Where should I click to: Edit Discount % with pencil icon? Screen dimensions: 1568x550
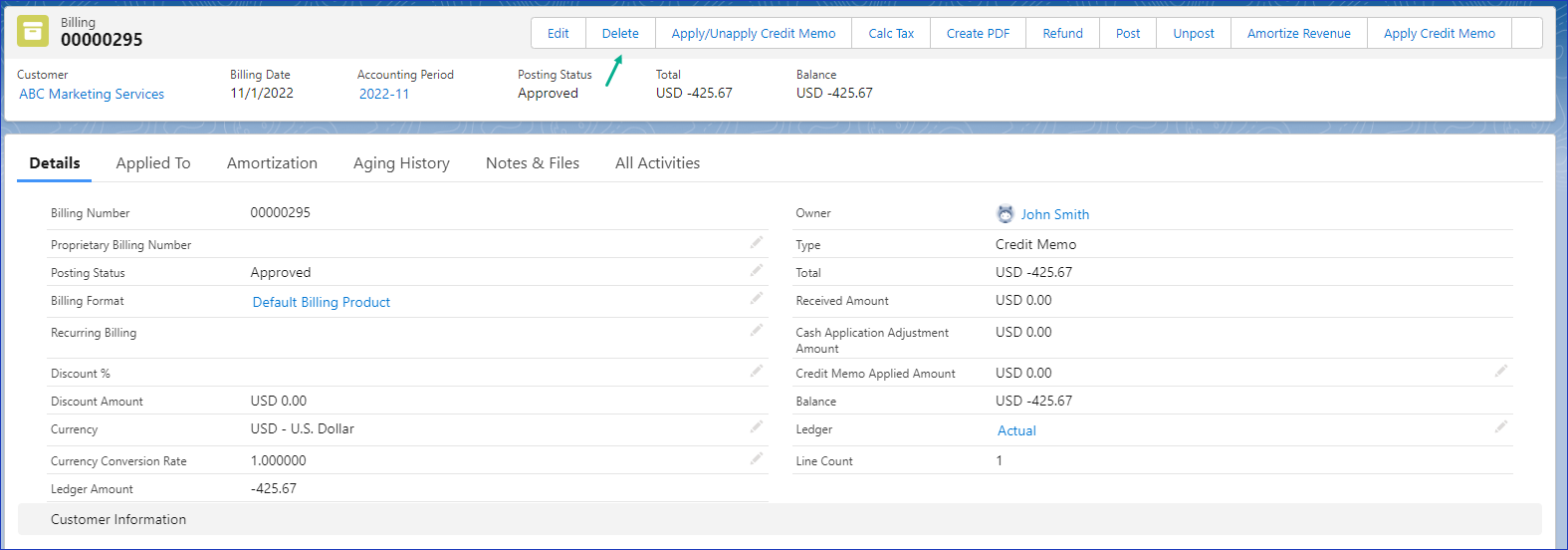[x=757, y=371]
